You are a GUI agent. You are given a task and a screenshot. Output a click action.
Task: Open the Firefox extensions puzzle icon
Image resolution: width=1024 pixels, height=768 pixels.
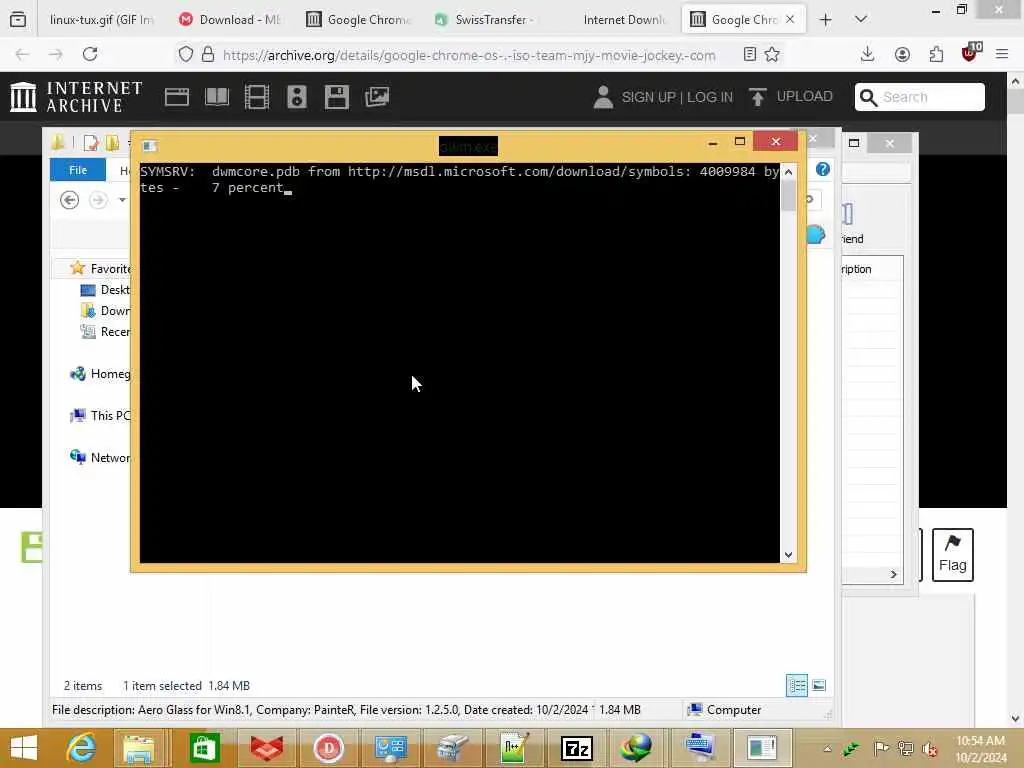pos(936,55)
